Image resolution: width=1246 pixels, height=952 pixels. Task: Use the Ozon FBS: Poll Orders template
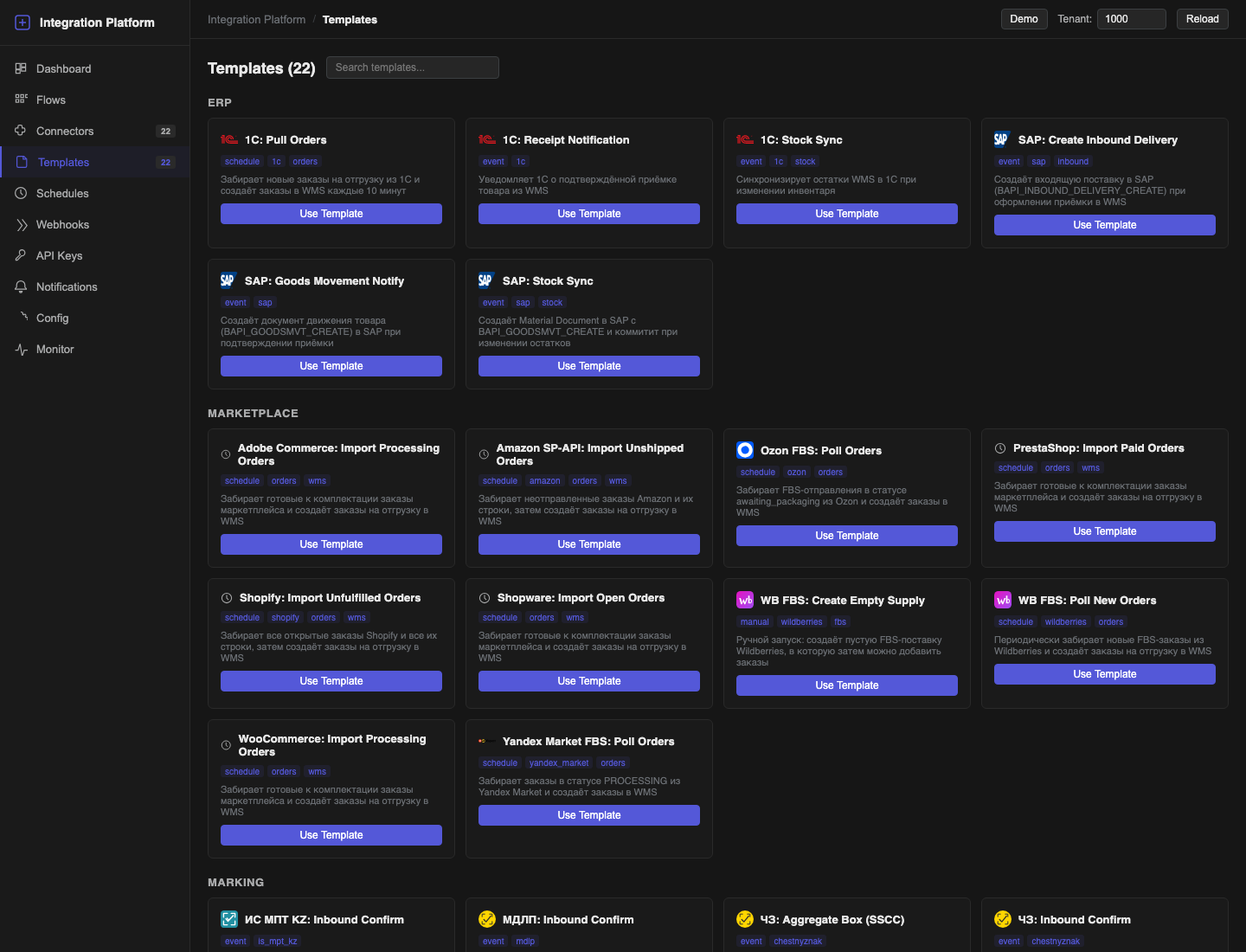click(x=847, y=536)
